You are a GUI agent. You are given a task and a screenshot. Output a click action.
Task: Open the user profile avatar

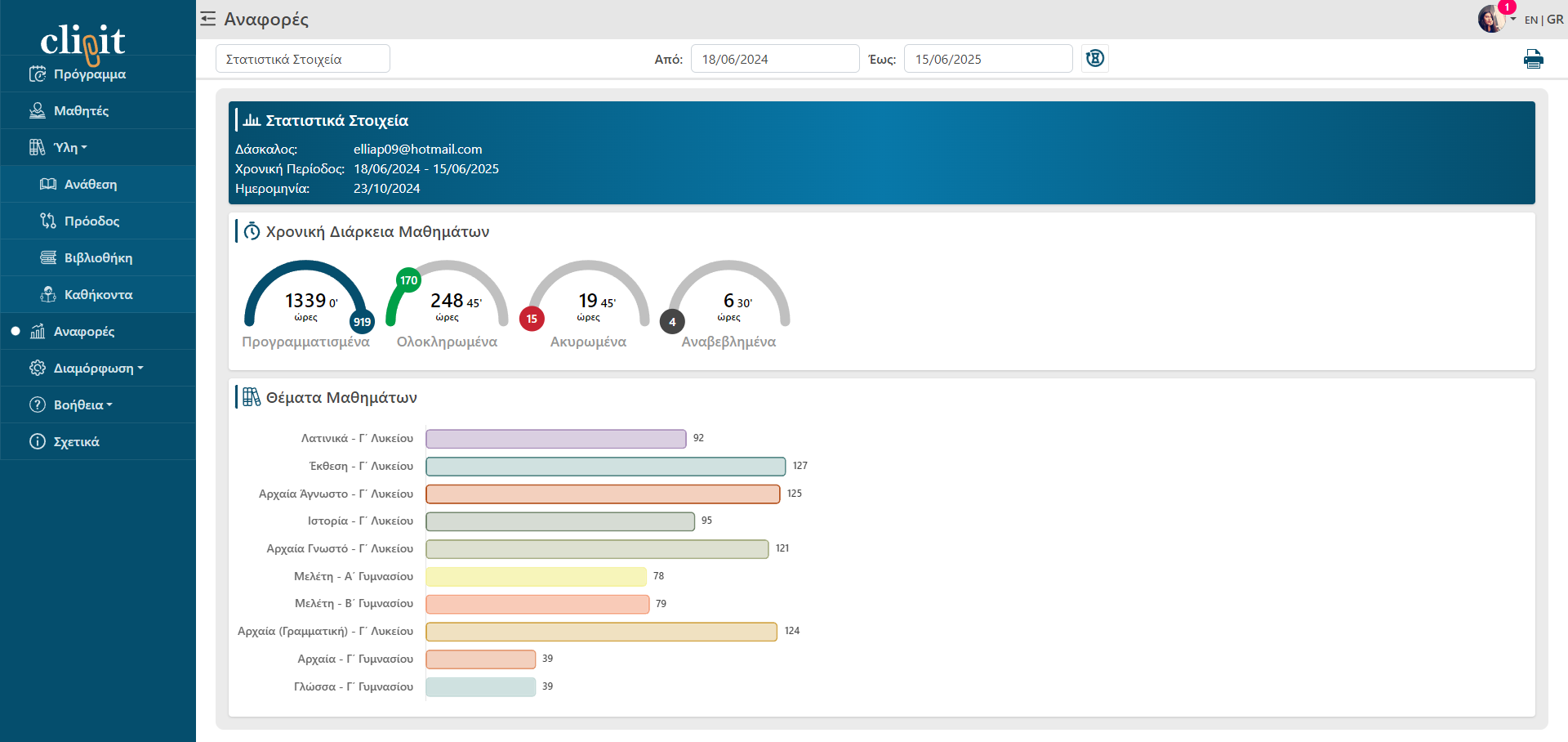(1490, 20)
